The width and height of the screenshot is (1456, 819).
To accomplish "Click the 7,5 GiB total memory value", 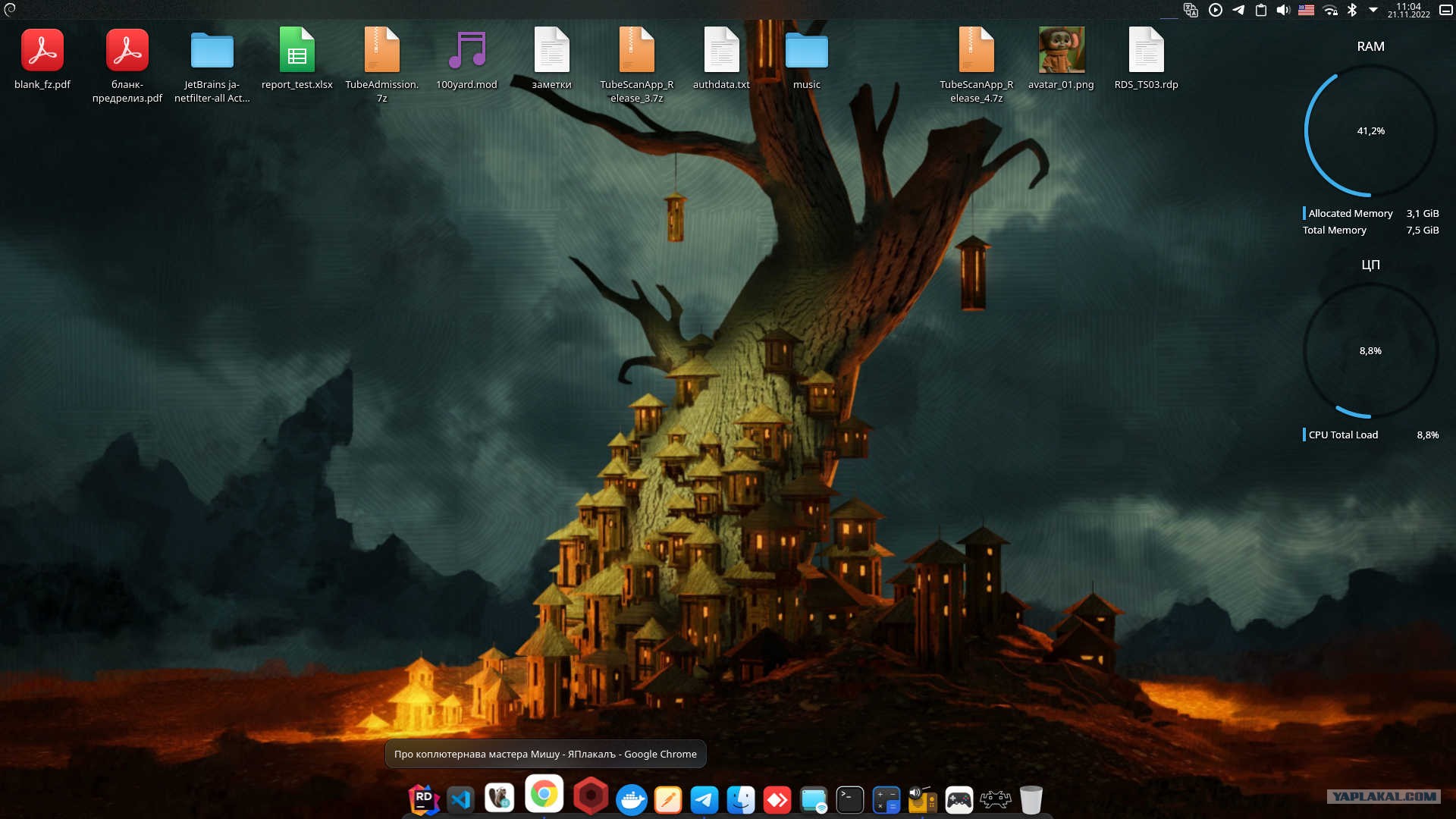I will 1423,231.
